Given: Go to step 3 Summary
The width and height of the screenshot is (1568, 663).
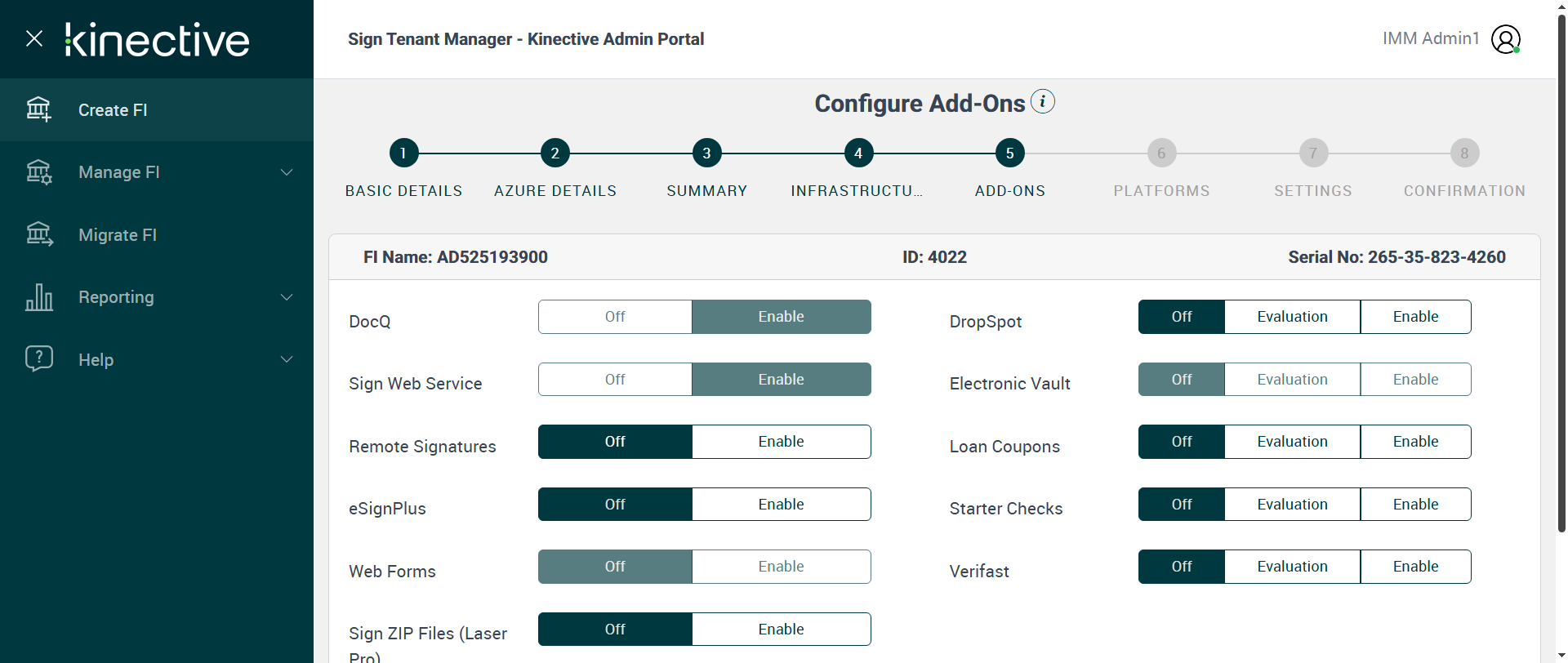Looking at the screenshot, I should [706, 153].
